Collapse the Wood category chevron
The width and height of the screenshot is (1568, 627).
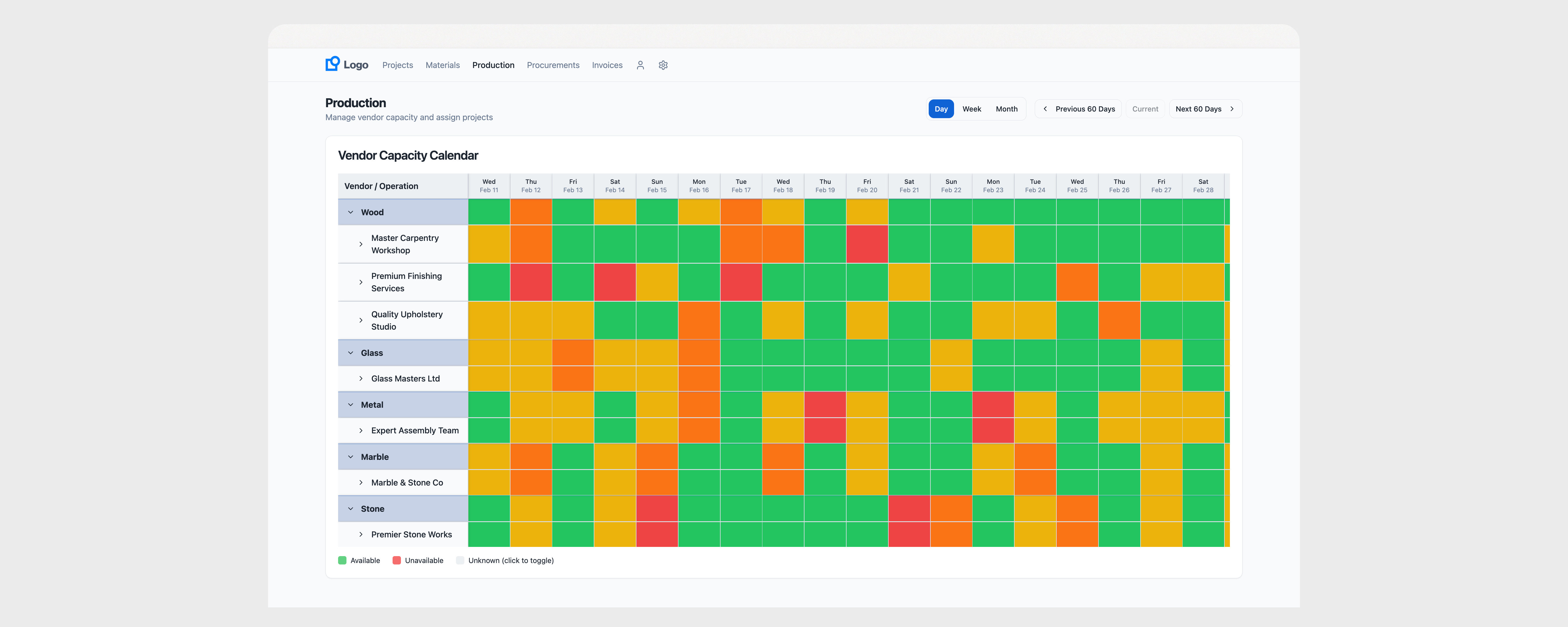pyautogui.click(x=350, y=212)
